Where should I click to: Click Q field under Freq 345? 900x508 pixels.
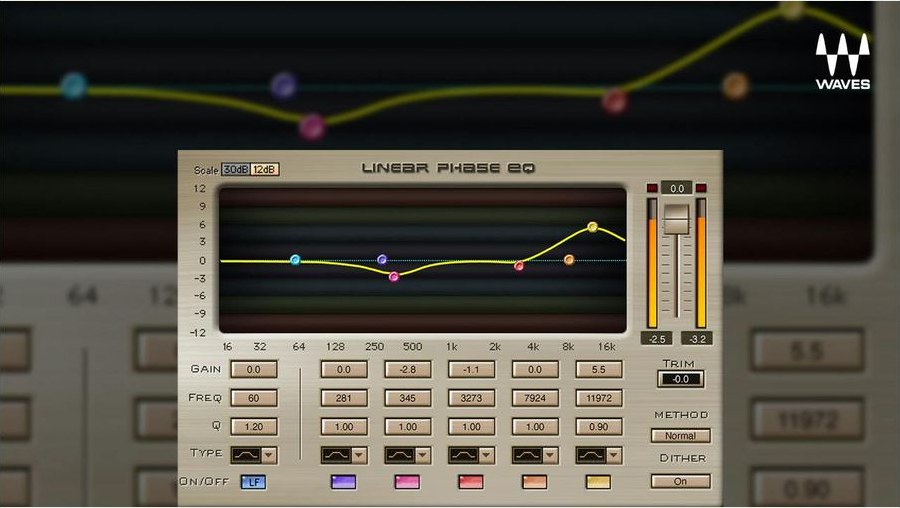[x=408, y=426]
